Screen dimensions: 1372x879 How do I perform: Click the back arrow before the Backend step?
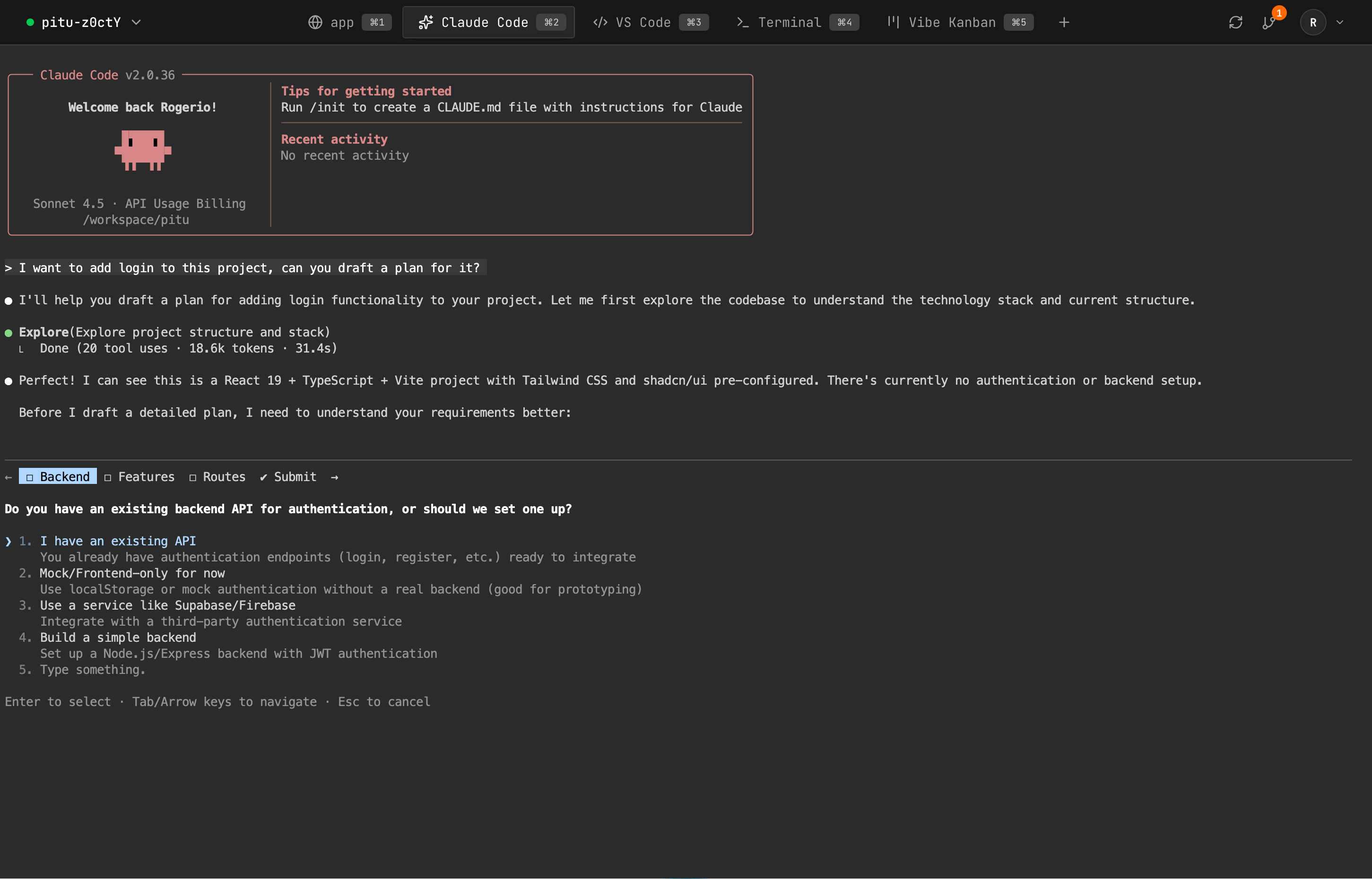click(8, 477)
